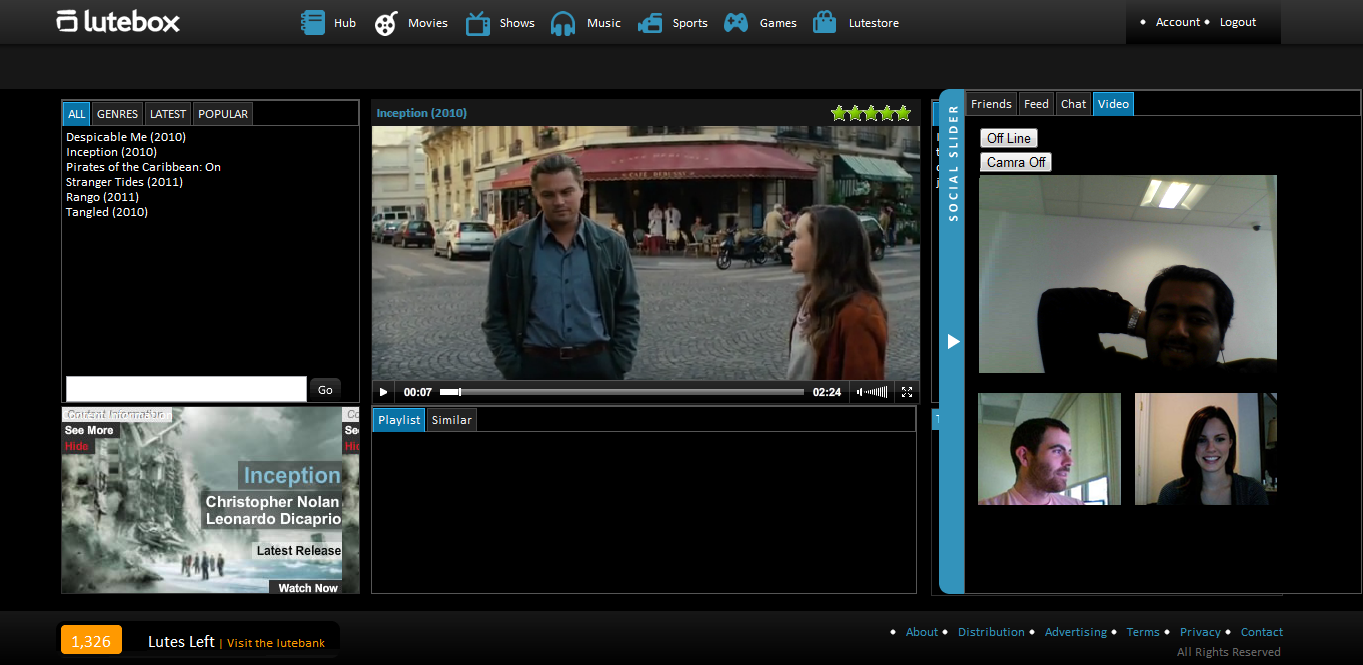This screenshot has width=1363, height=665.
Task: Select the GENRES tab
Action: [117, 114]
